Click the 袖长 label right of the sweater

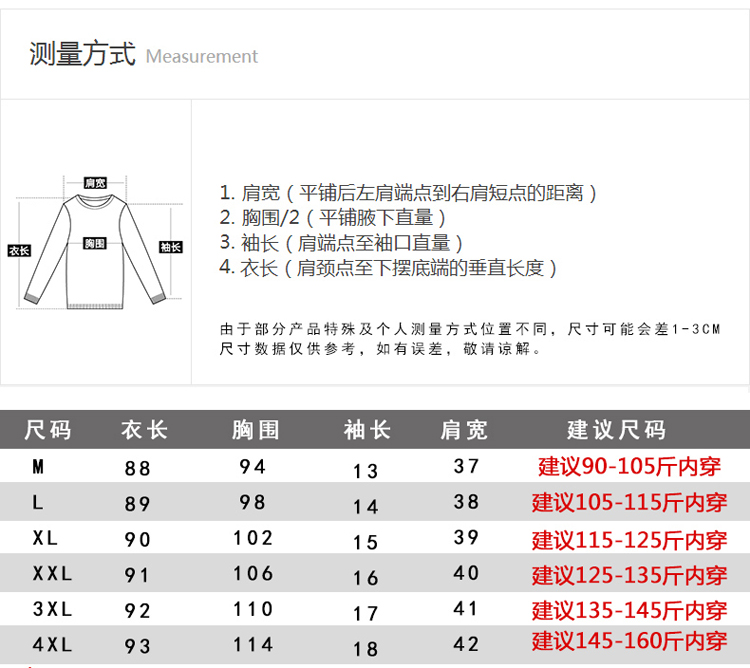point(171,247)
